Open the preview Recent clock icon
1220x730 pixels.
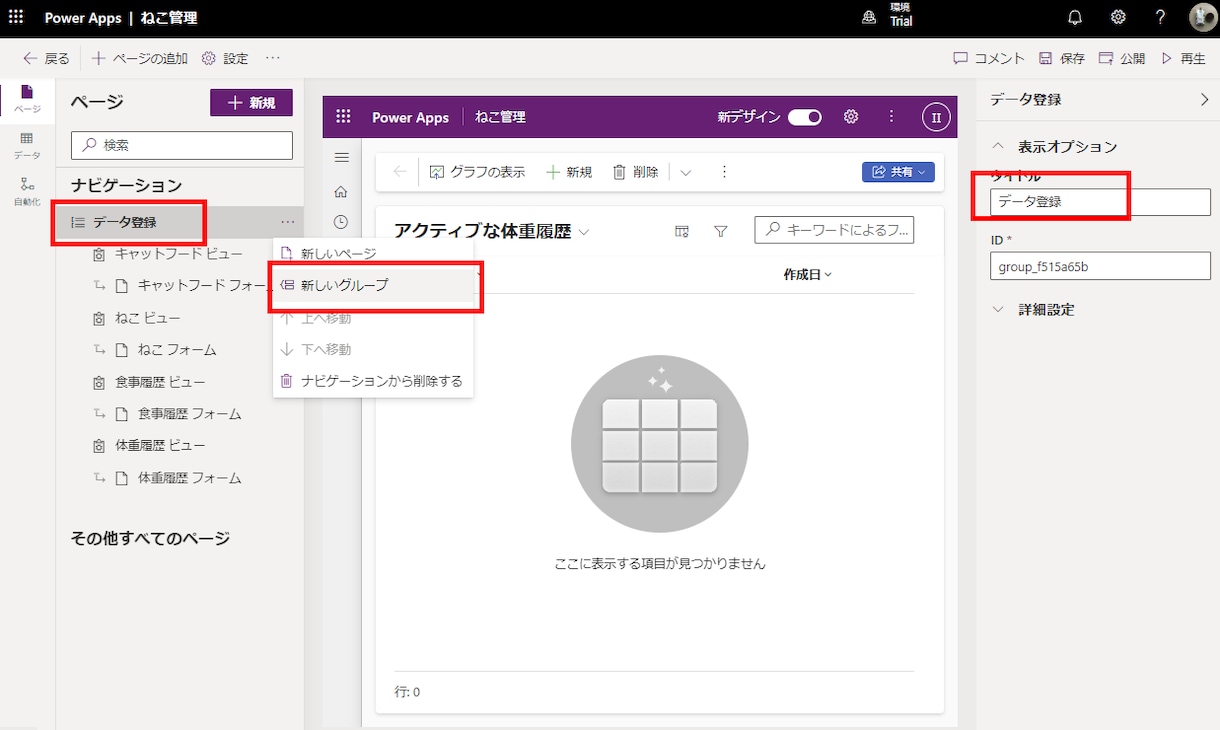(x=341, y=222)
